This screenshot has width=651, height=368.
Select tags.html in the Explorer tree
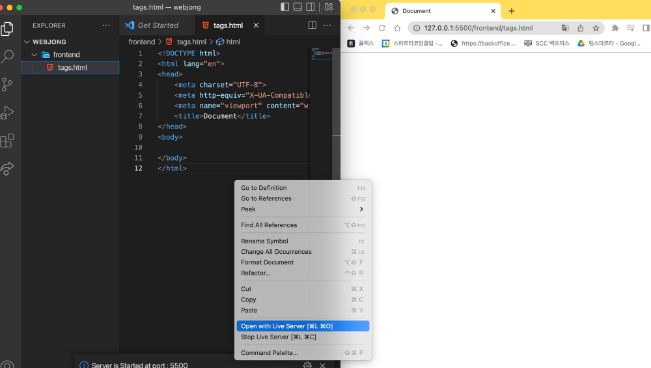click(70, 67)
